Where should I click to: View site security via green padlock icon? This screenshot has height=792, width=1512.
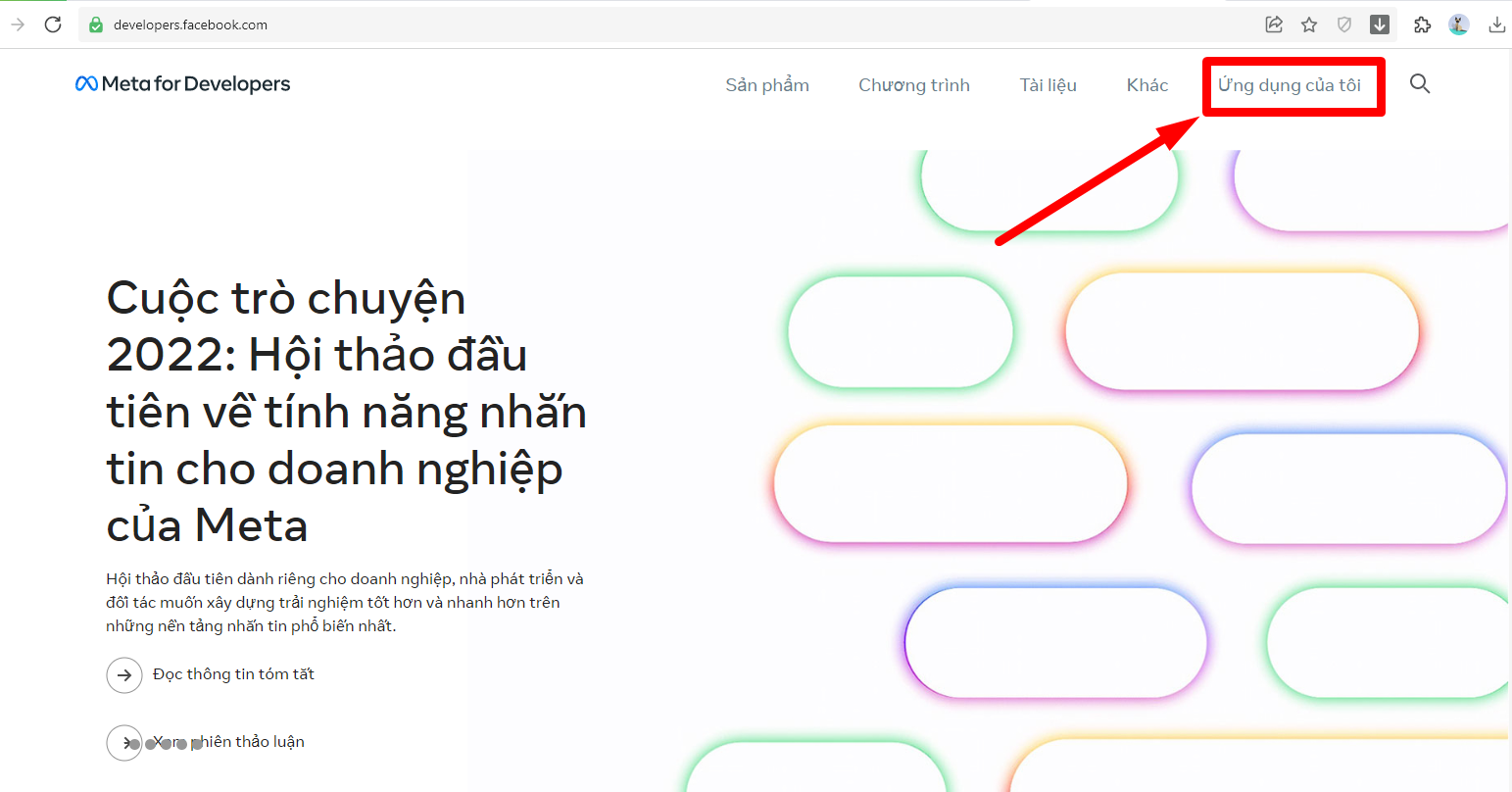[96, 25]
